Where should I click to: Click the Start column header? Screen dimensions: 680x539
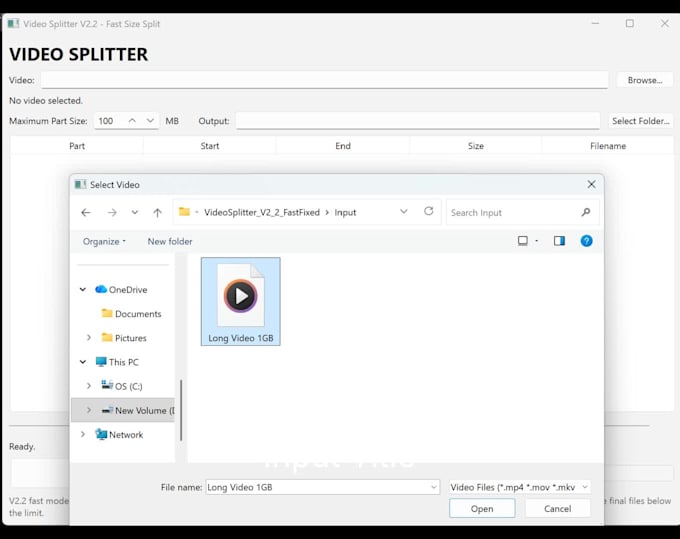pos(210,146)
